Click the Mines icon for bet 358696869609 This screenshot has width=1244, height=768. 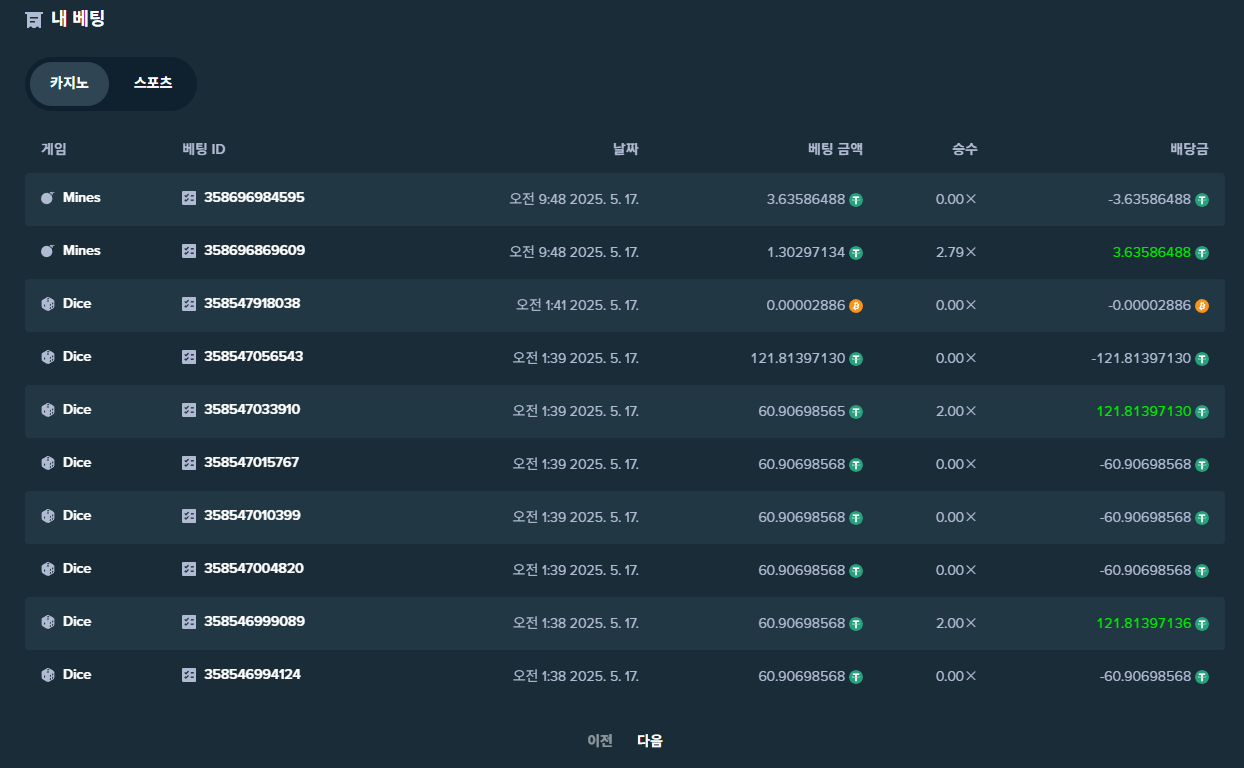click(48, 251)
